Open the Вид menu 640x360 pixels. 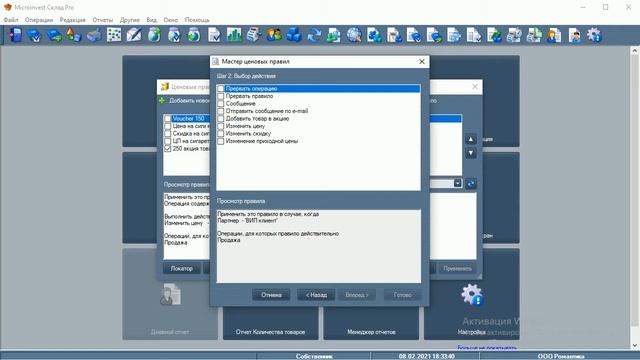[x=151, y=20]
